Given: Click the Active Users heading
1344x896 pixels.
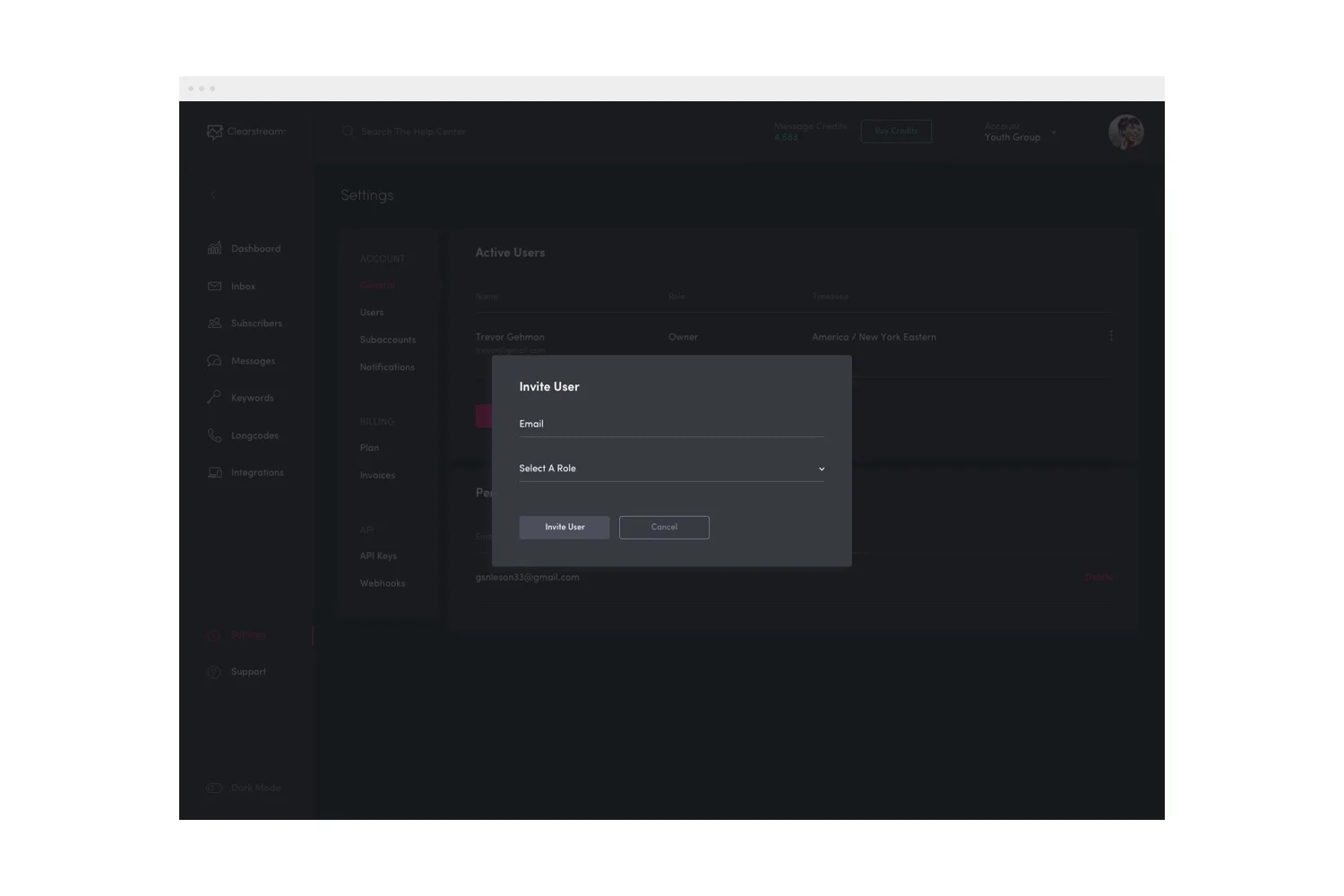Looking at the screenshot, I should pos(510,253).
